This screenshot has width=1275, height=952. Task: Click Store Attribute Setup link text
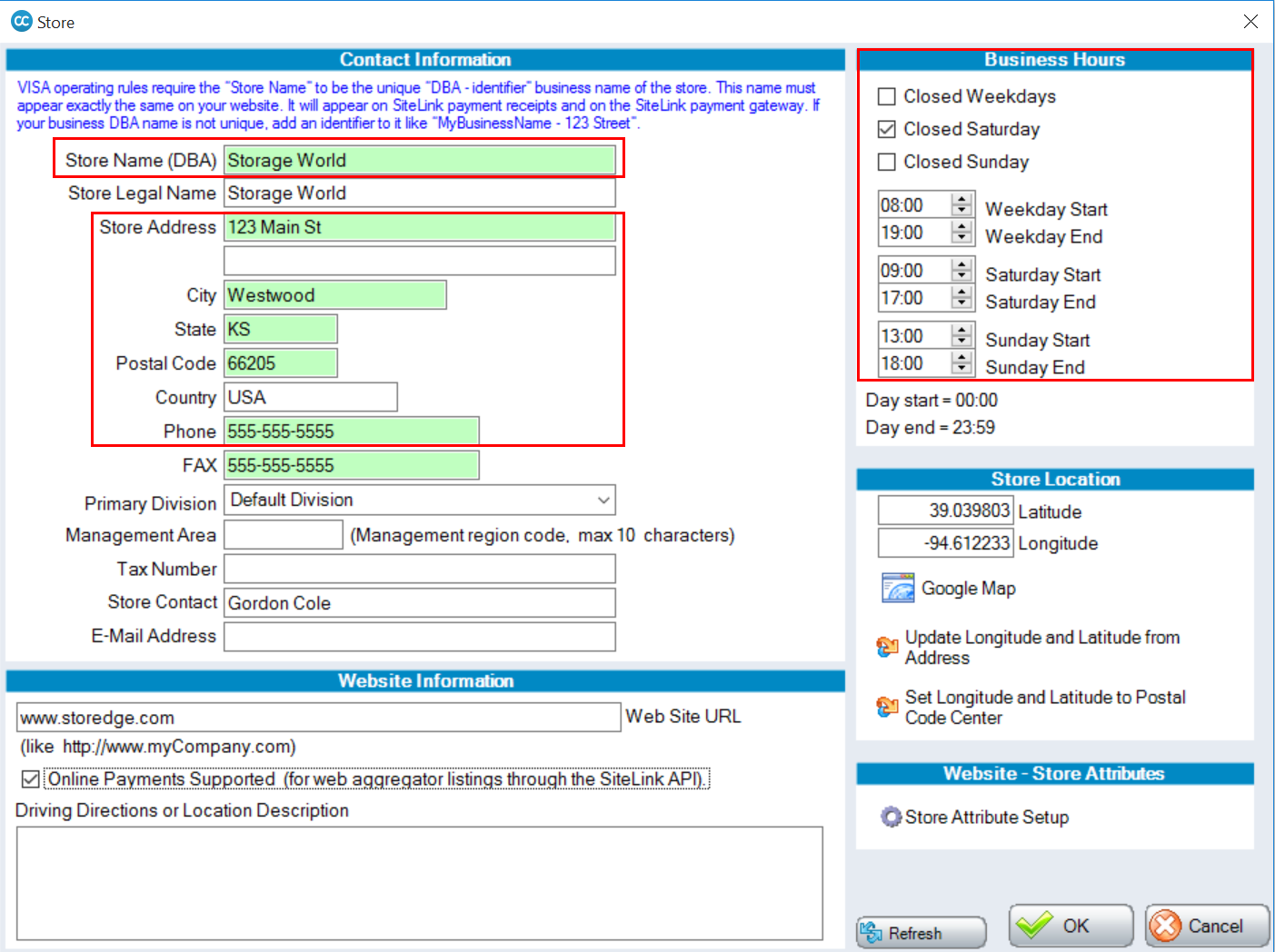click(987, 817)
